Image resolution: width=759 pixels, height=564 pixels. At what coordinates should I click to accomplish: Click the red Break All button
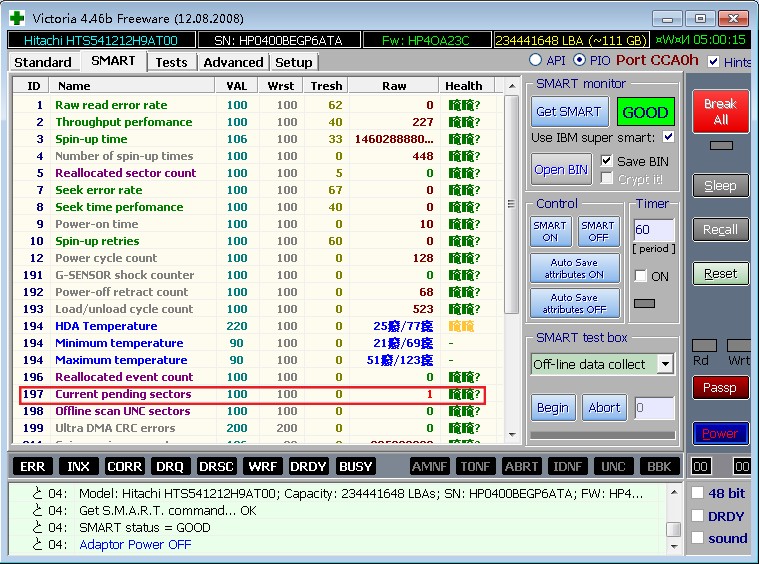click(x=720, y=111)
